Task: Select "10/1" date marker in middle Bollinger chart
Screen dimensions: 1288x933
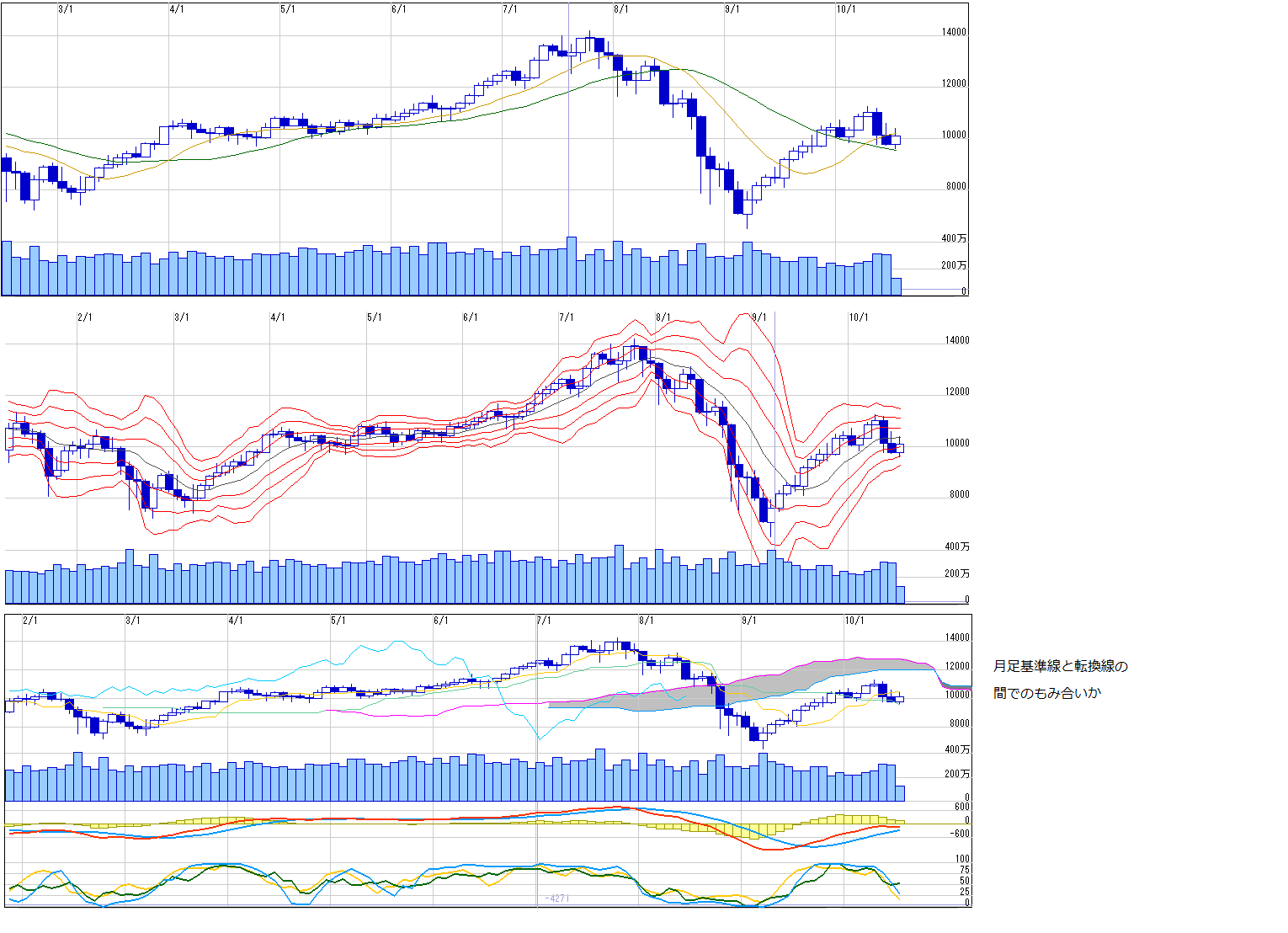Action: (x=858, y=317)
